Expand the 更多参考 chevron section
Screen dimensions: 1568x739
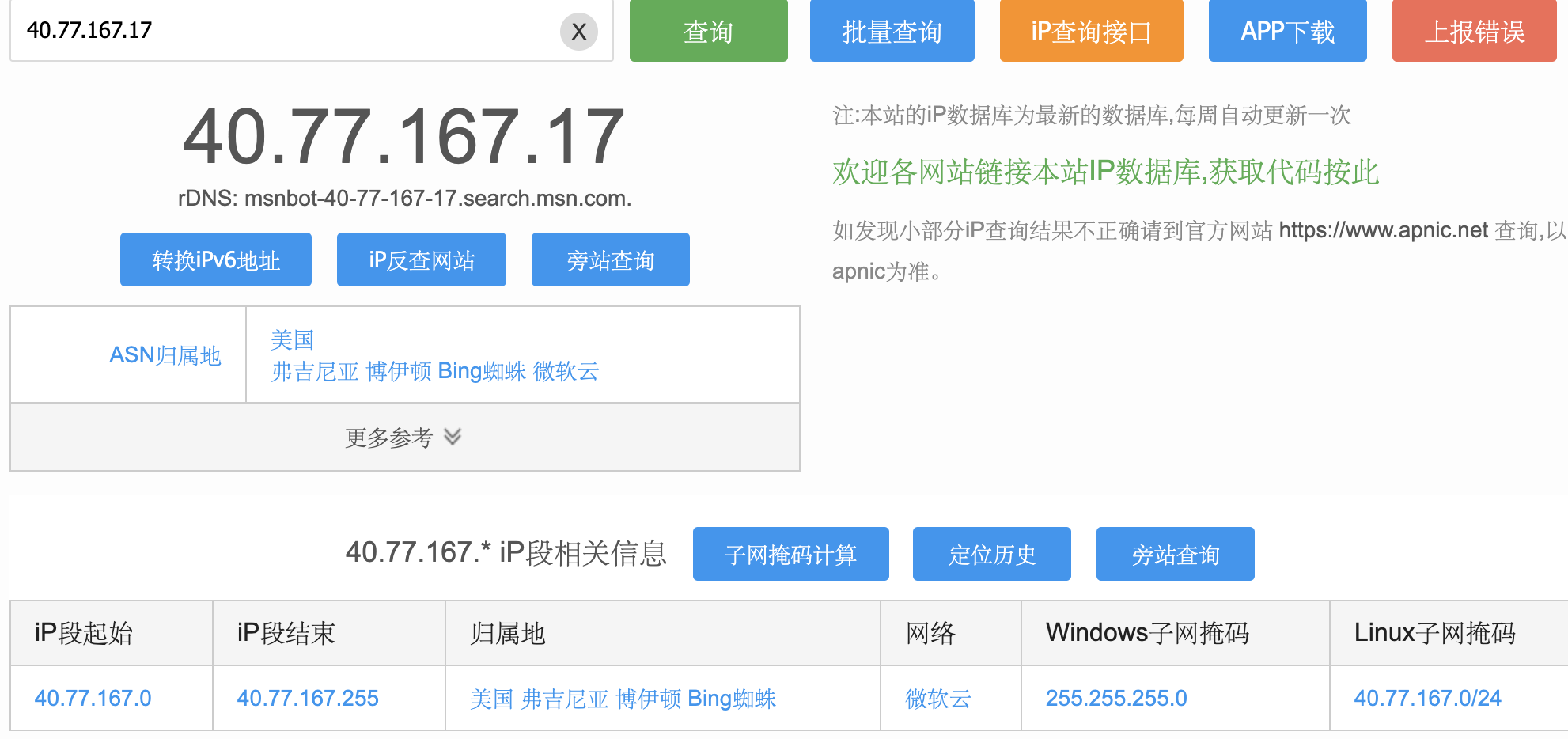coord(404,437)
